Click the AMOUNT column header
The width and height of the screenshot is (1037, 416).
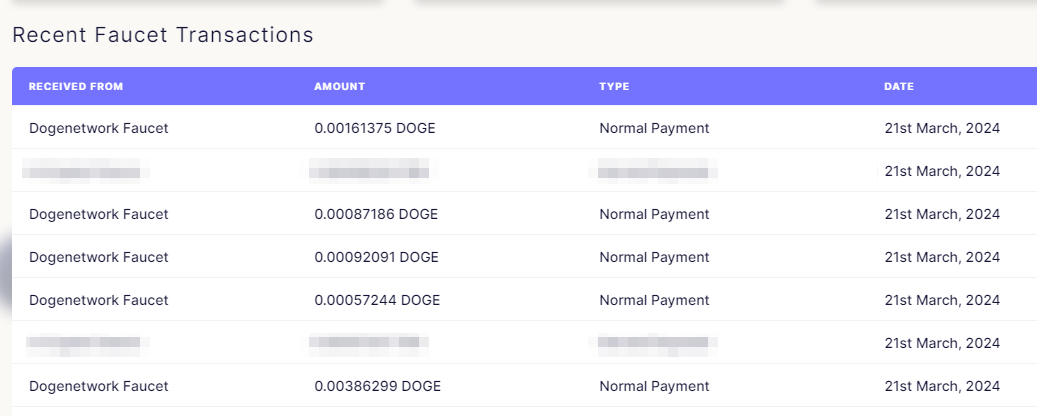coord(339,87)
